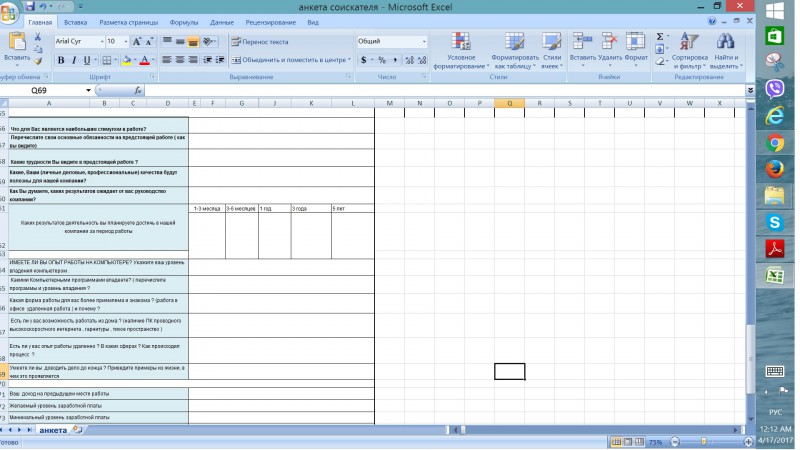Click the Format Painter brush icon
Viewport: 800px width, 450px height.
coord(38,61)
